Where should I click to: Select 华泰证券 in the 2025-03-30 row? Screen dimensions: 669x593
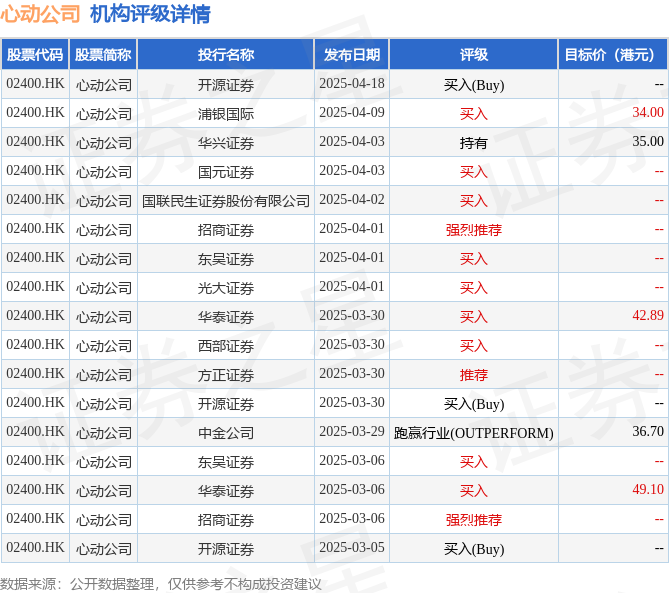(x=226, y=317)
